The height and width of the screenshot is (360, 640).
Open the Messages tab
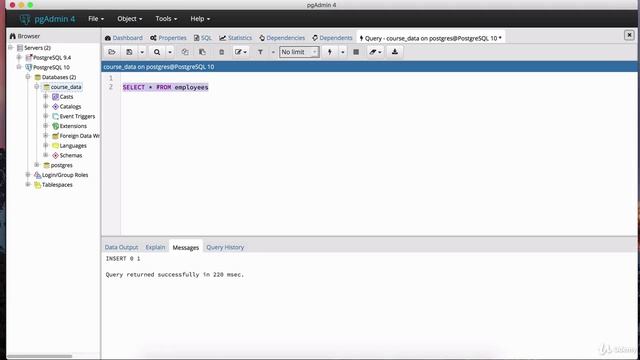click(x=186, y=247)
